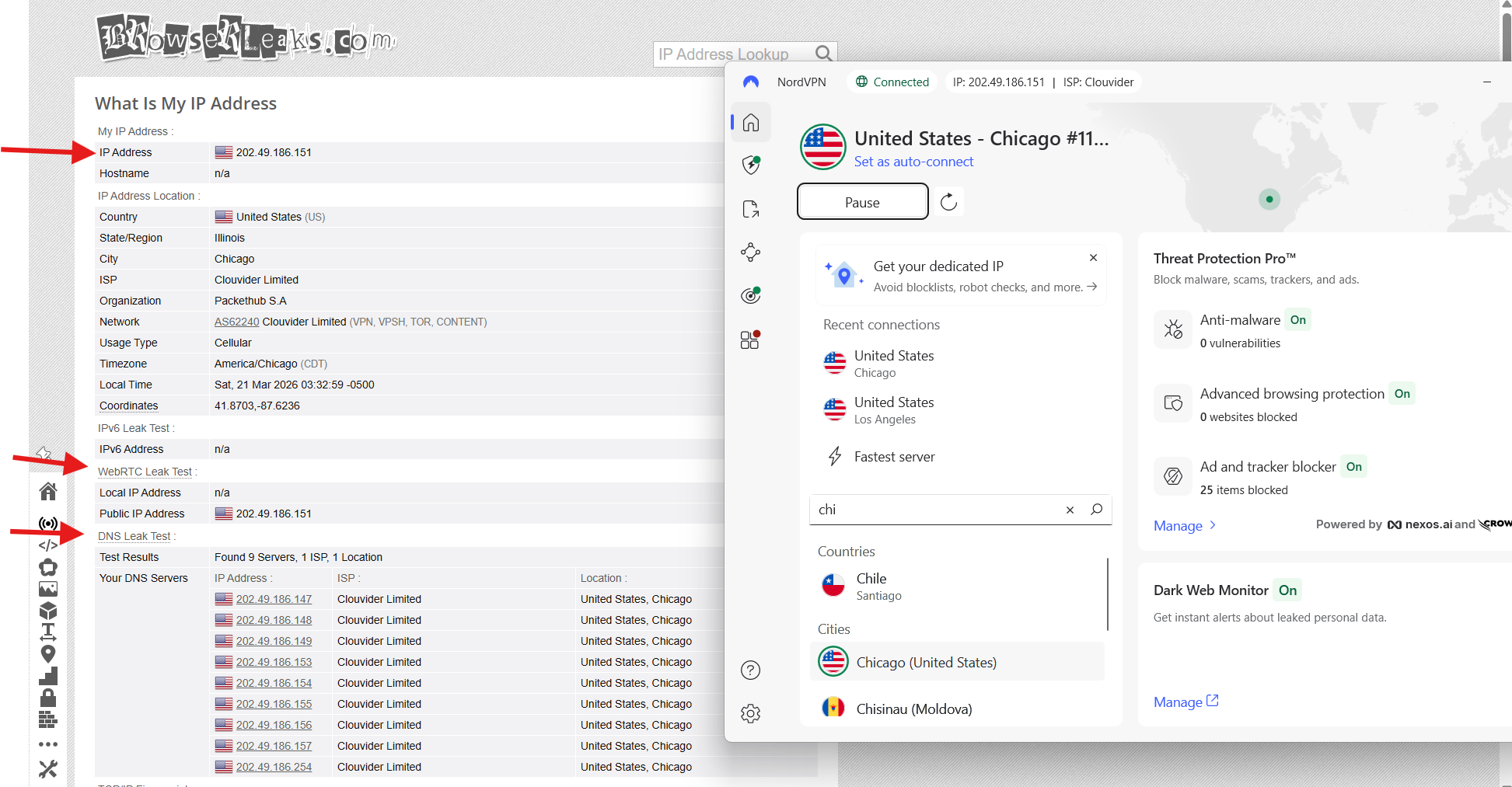Click WebRTC Leak Test heading link
This screenshot has width=1512, height=787.
tap(145, 472)
